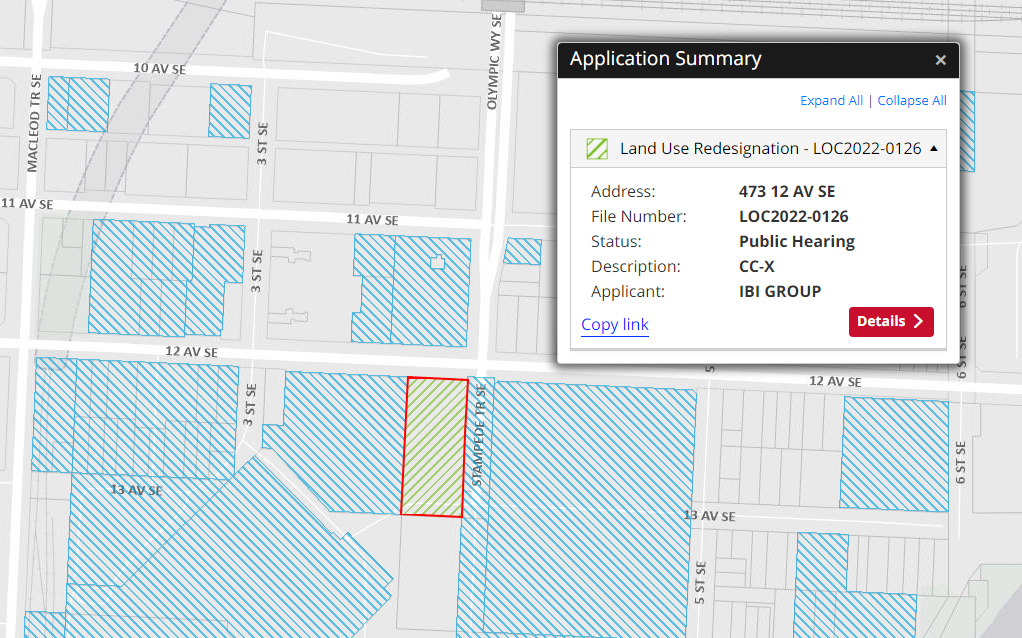Click small blue parcel on 10 AV near 3 ST
The width and height of the screenshot is (1022, 638).
click(x=230, y=110)
